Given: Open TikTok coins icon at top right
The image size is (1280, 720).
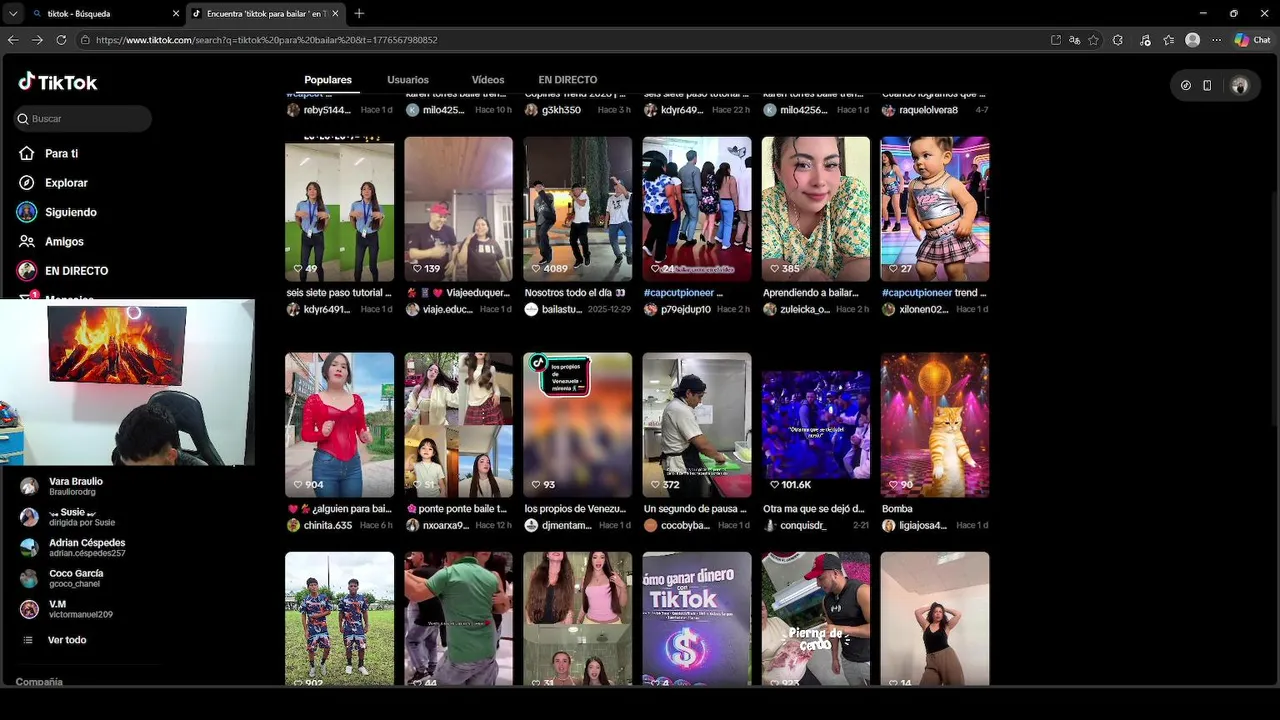Looking at the screenshot, I should pyautogui.click(x=1186, y=86).
